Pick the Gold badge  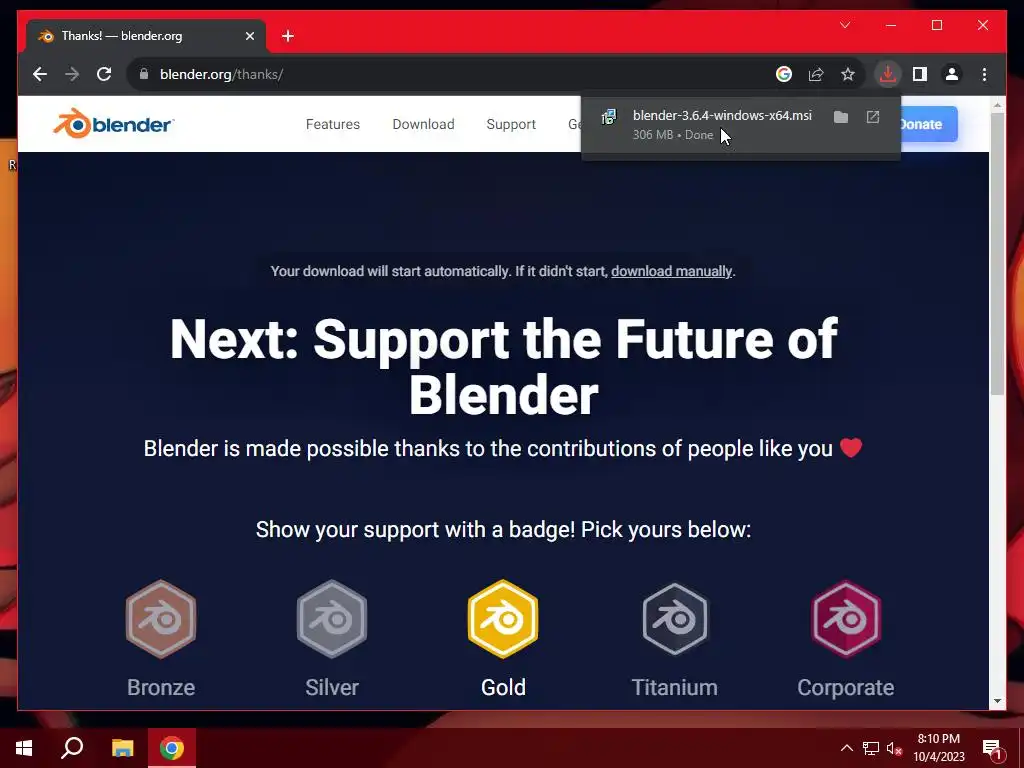point(503,638)
